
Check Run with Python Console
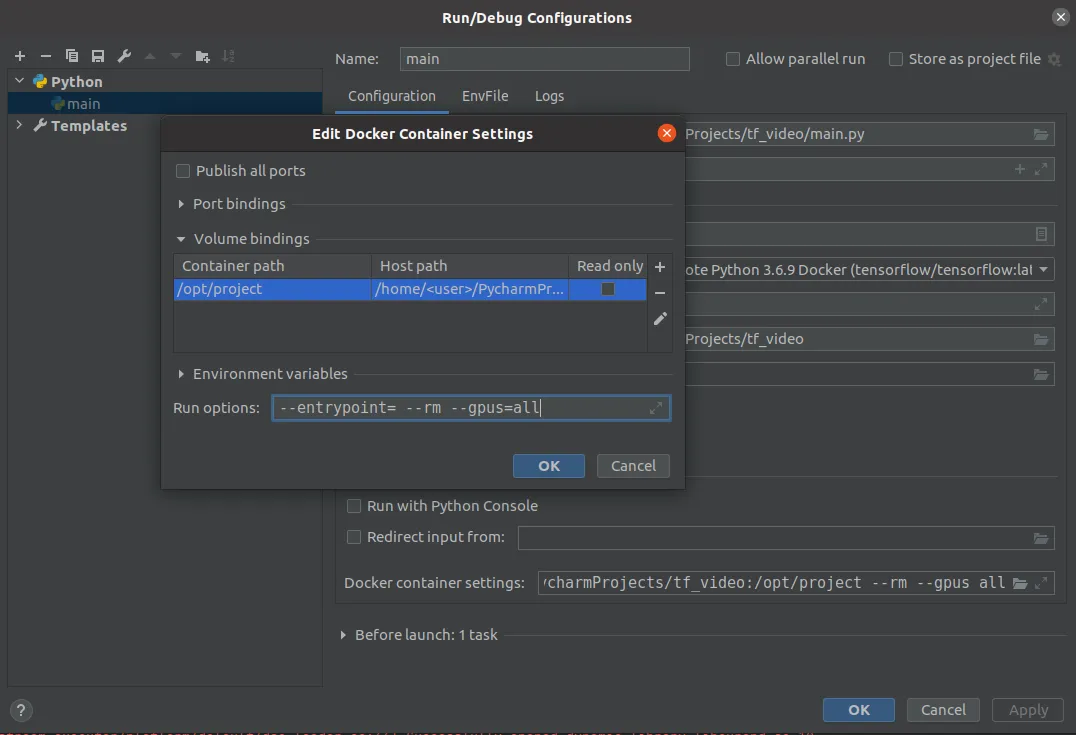354,506
